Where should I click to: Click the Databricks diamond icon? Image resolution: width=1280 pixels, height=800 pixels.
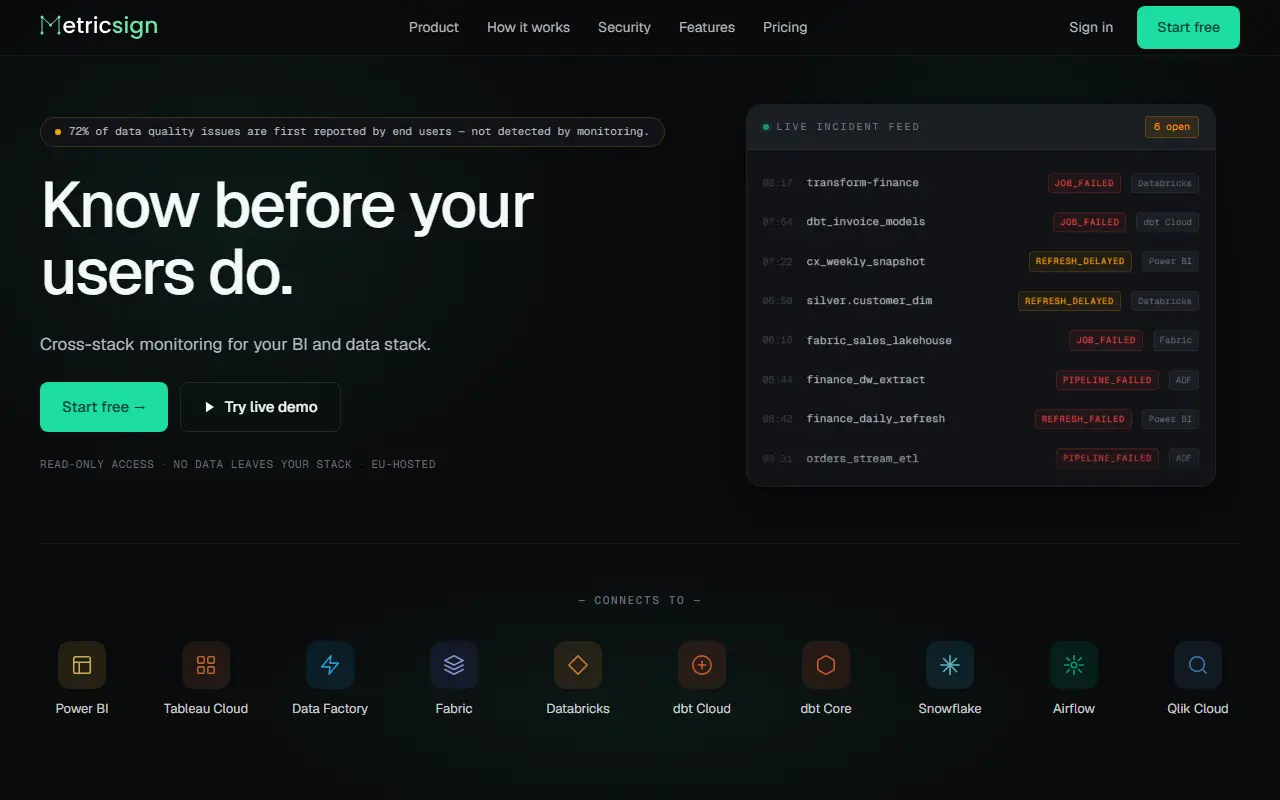(x=578, y=665)
